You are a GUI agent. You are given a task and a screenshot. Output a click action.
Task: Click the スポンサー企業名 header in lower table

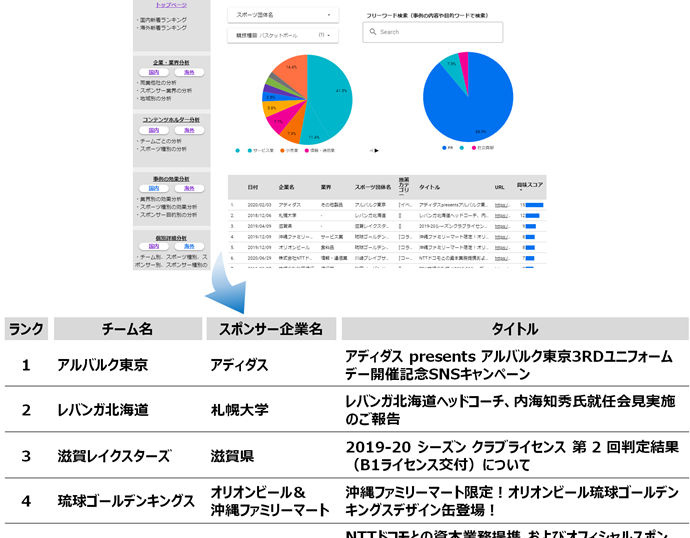(x=271, y=329)
